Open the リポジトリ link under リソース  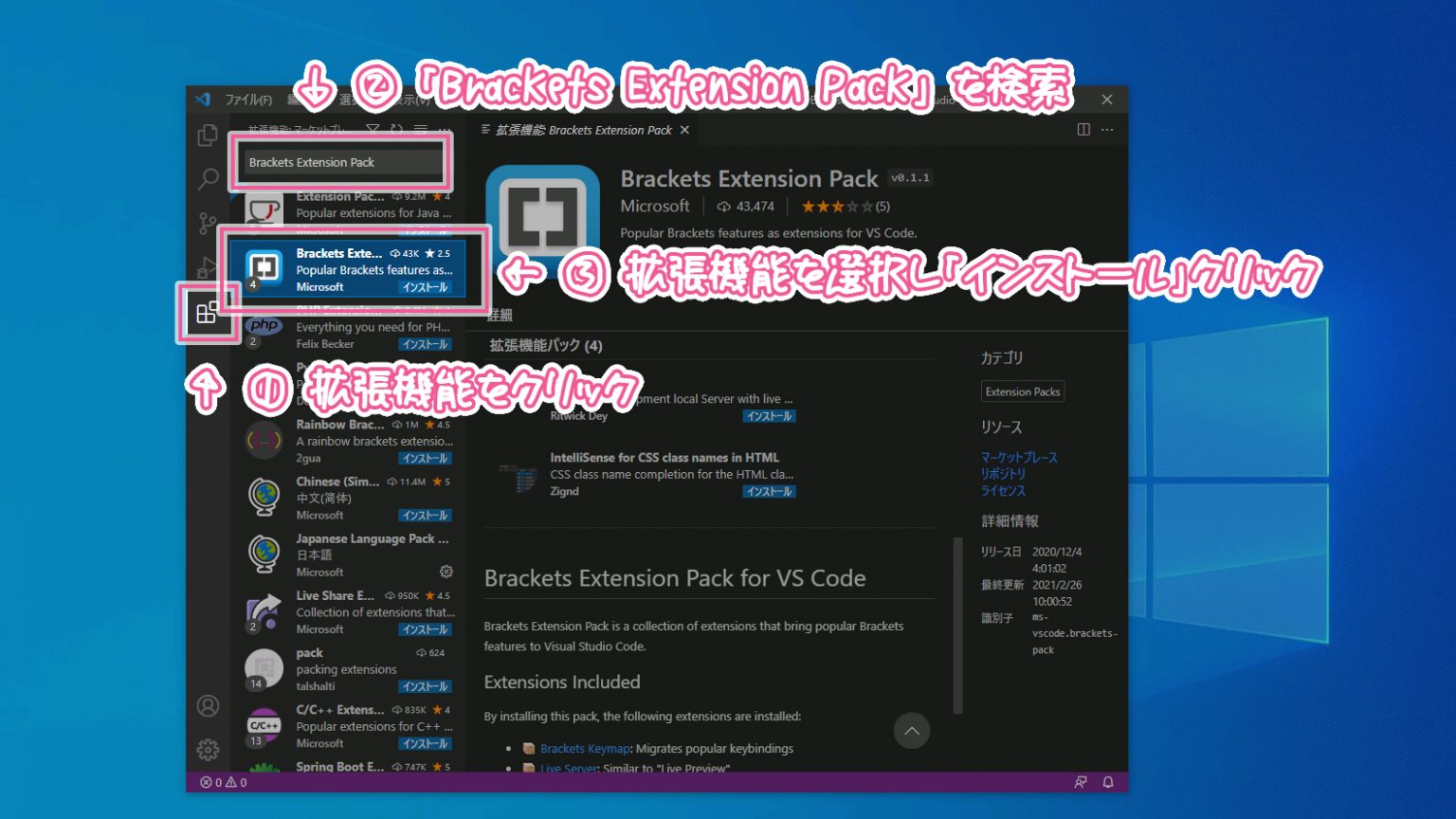click(x=1004, y=474)
